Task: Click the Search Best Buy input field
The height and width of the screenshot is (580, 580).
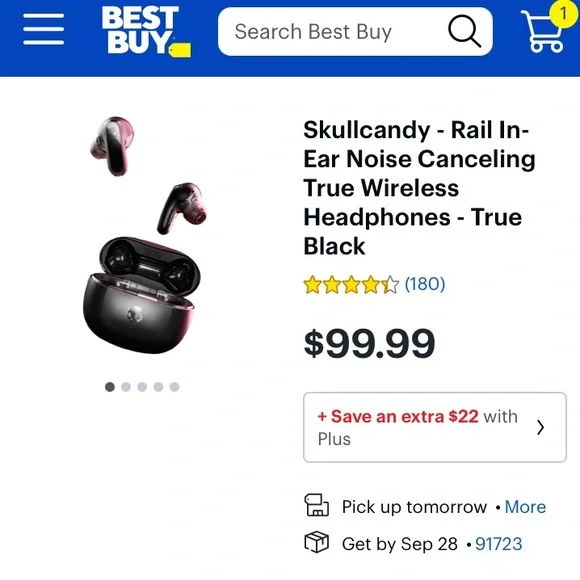Action: click(333, 31)
